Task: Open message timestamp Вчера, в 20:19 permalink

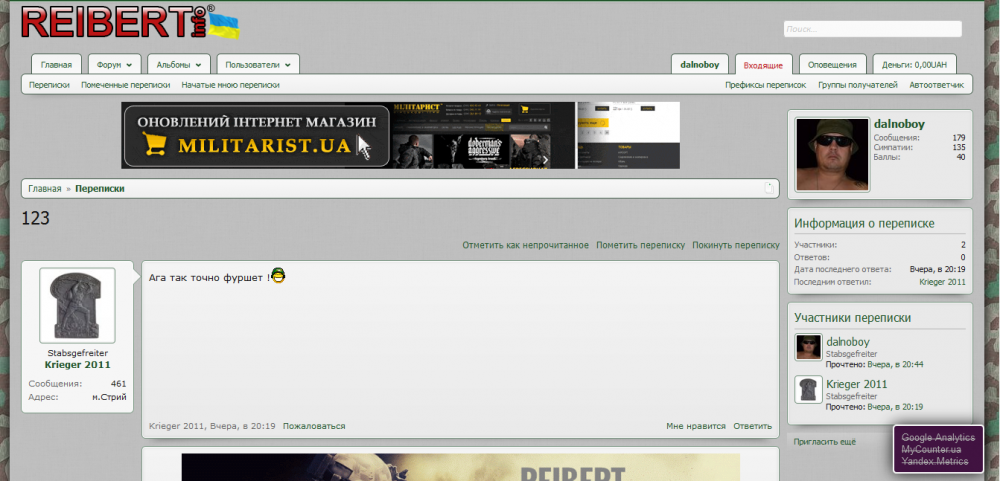Action: (x=242, y=426)
